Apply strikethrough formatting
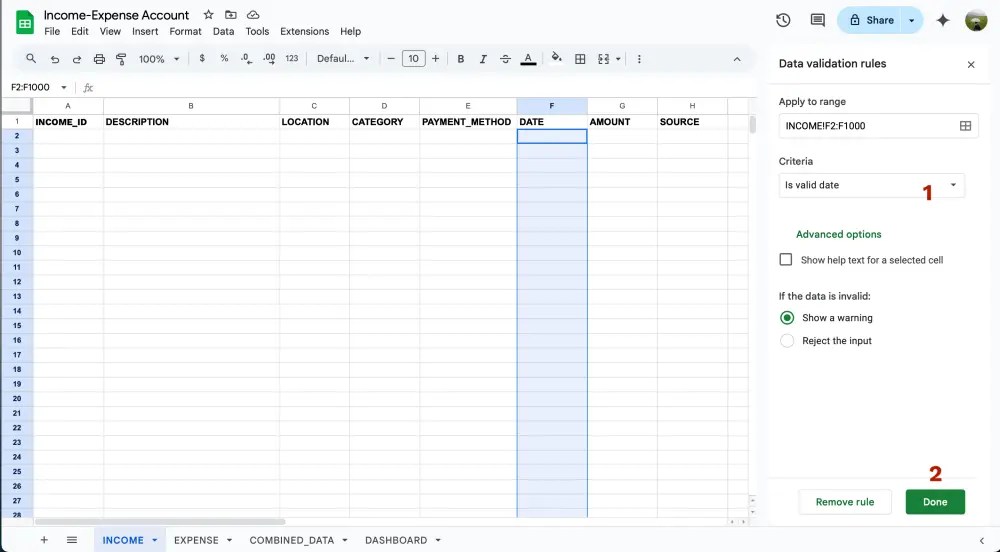Screen dimensions: 1000x552 505,59
